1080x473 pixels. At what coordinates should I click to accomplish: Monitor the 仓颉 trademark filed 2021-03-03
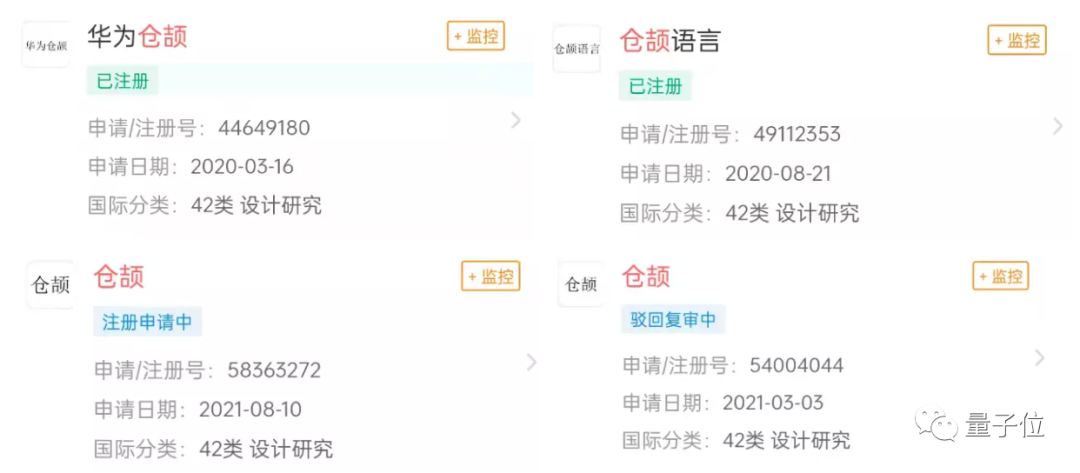pos(1001,276)
